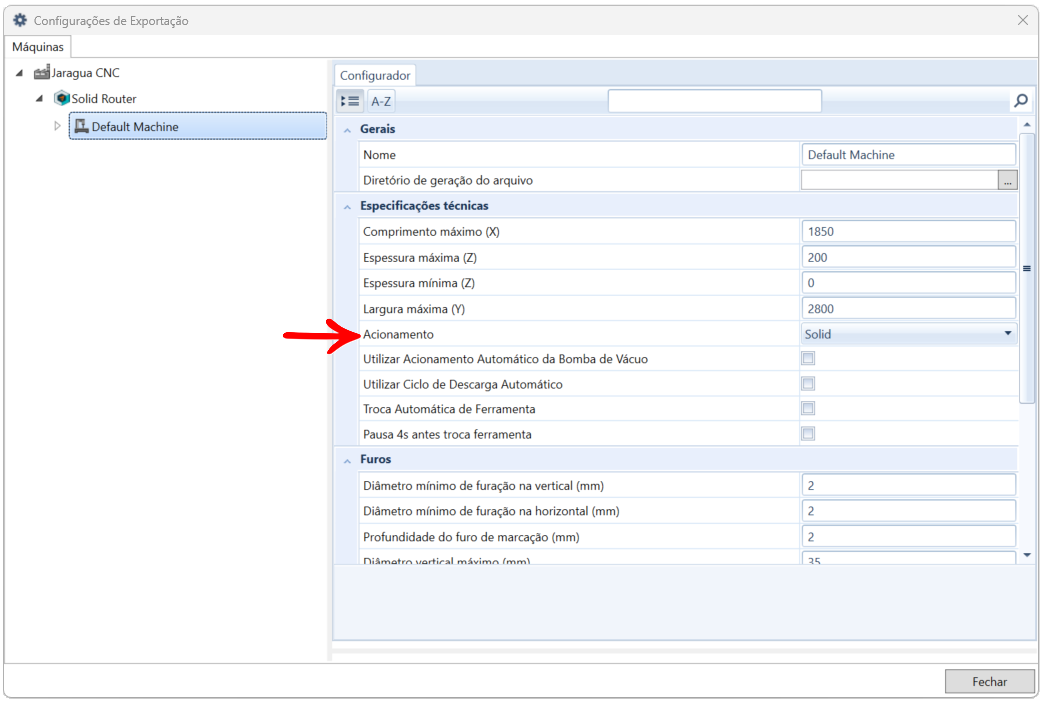
Task: Click the Comprimento máximo (X) label
Action: [431, 232]
